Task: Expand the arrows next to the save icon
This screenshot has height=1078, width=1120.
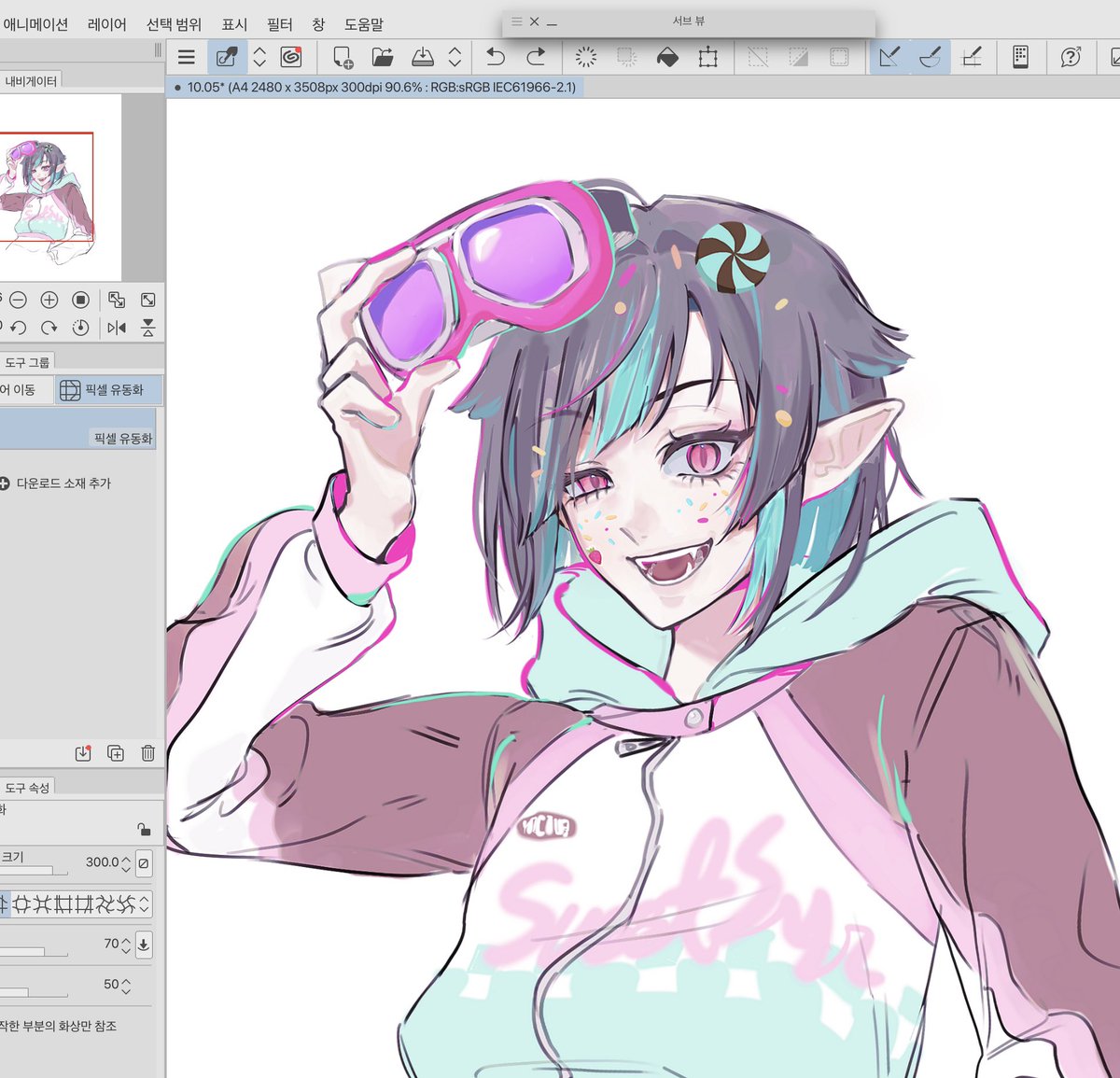Action: (455, 58)
